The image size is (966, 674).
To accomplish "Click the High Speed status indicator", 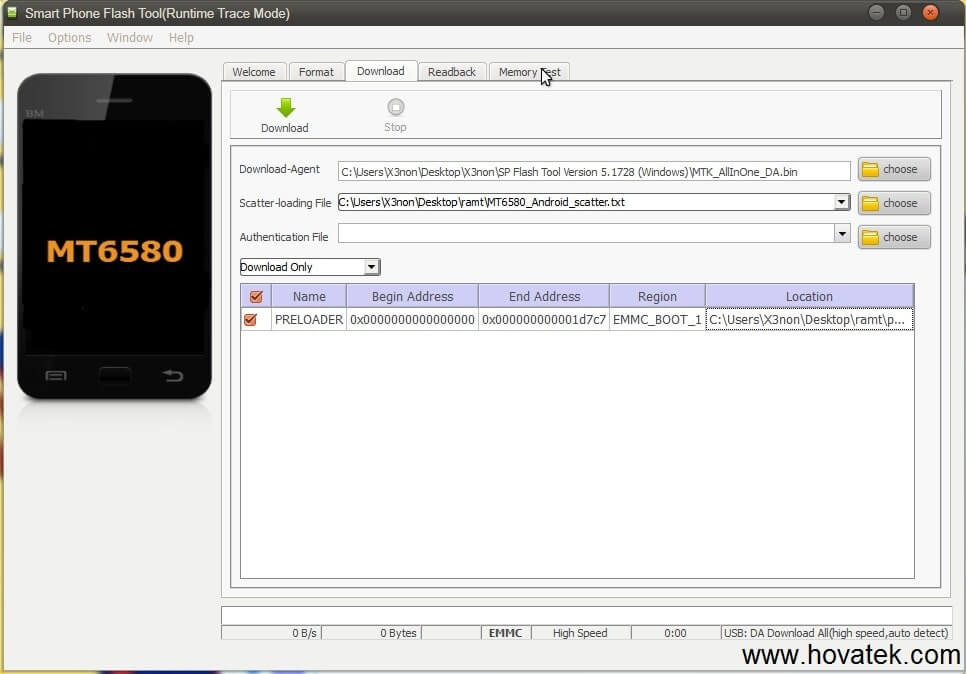I will point(580,632).
